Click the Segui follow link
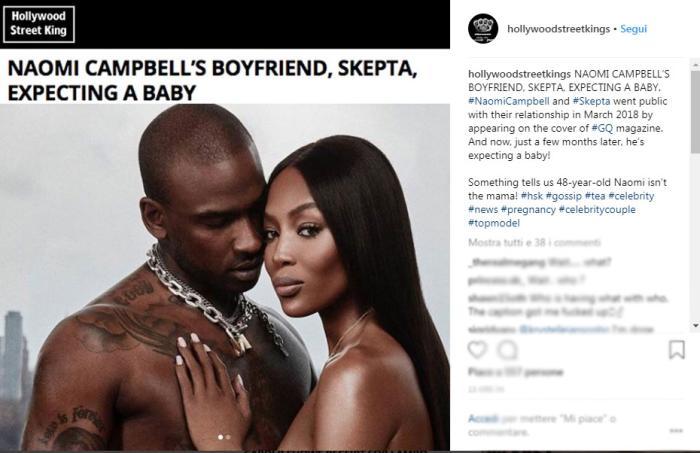The width and height of the screenshot is (700, 453). pos(633,29)
